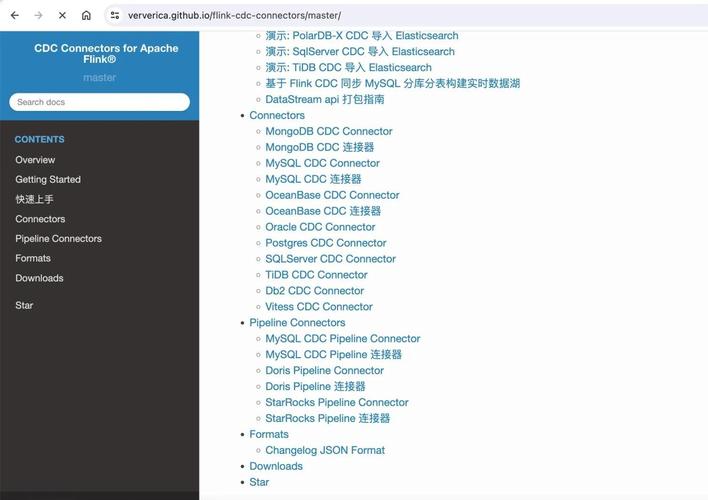Open Downloads link in main list
This screenshot has height=500, width=708.
point(276,466)
